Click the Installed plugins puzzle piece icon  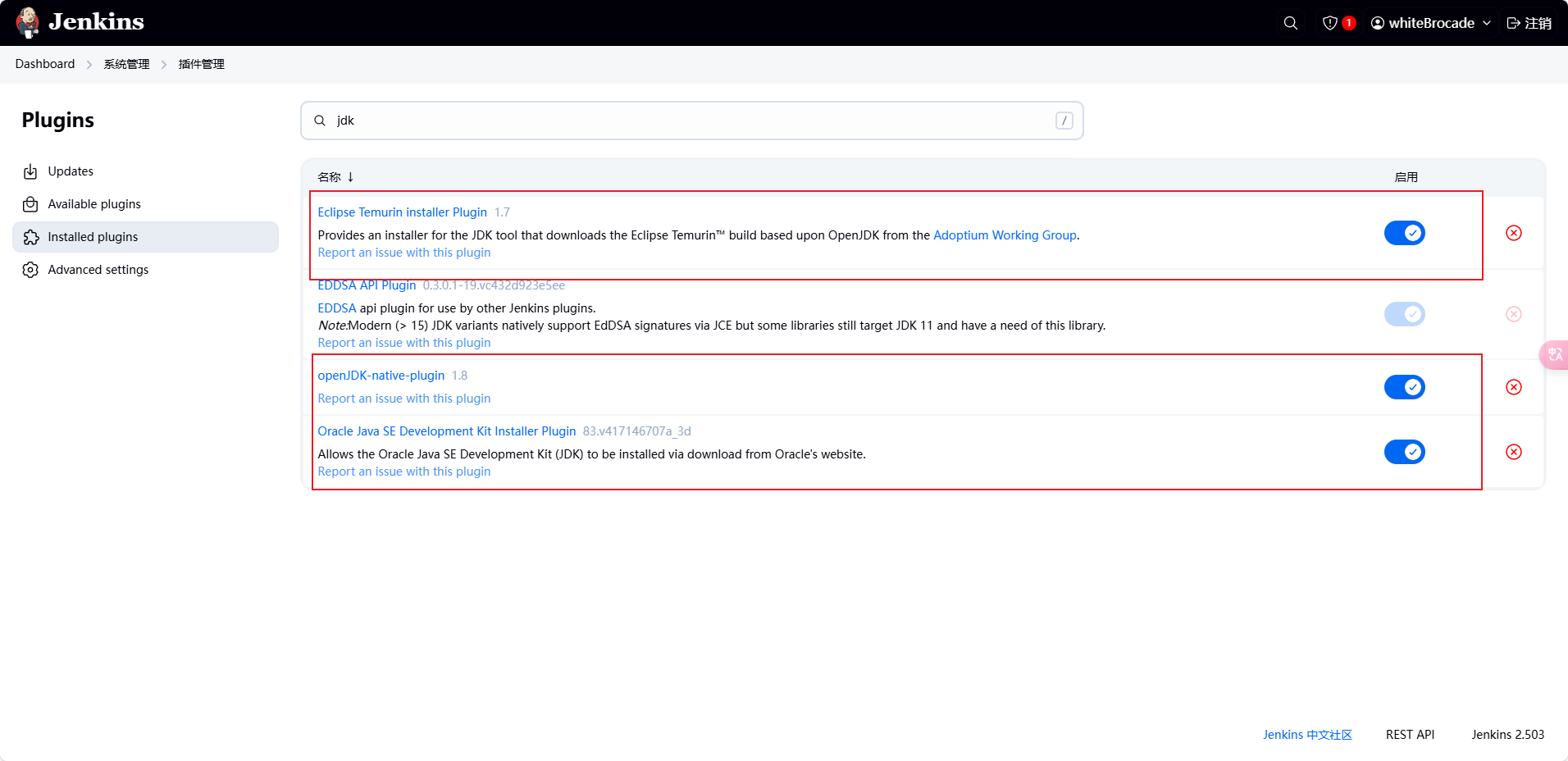pyautogui.click(x=30, y=237)
